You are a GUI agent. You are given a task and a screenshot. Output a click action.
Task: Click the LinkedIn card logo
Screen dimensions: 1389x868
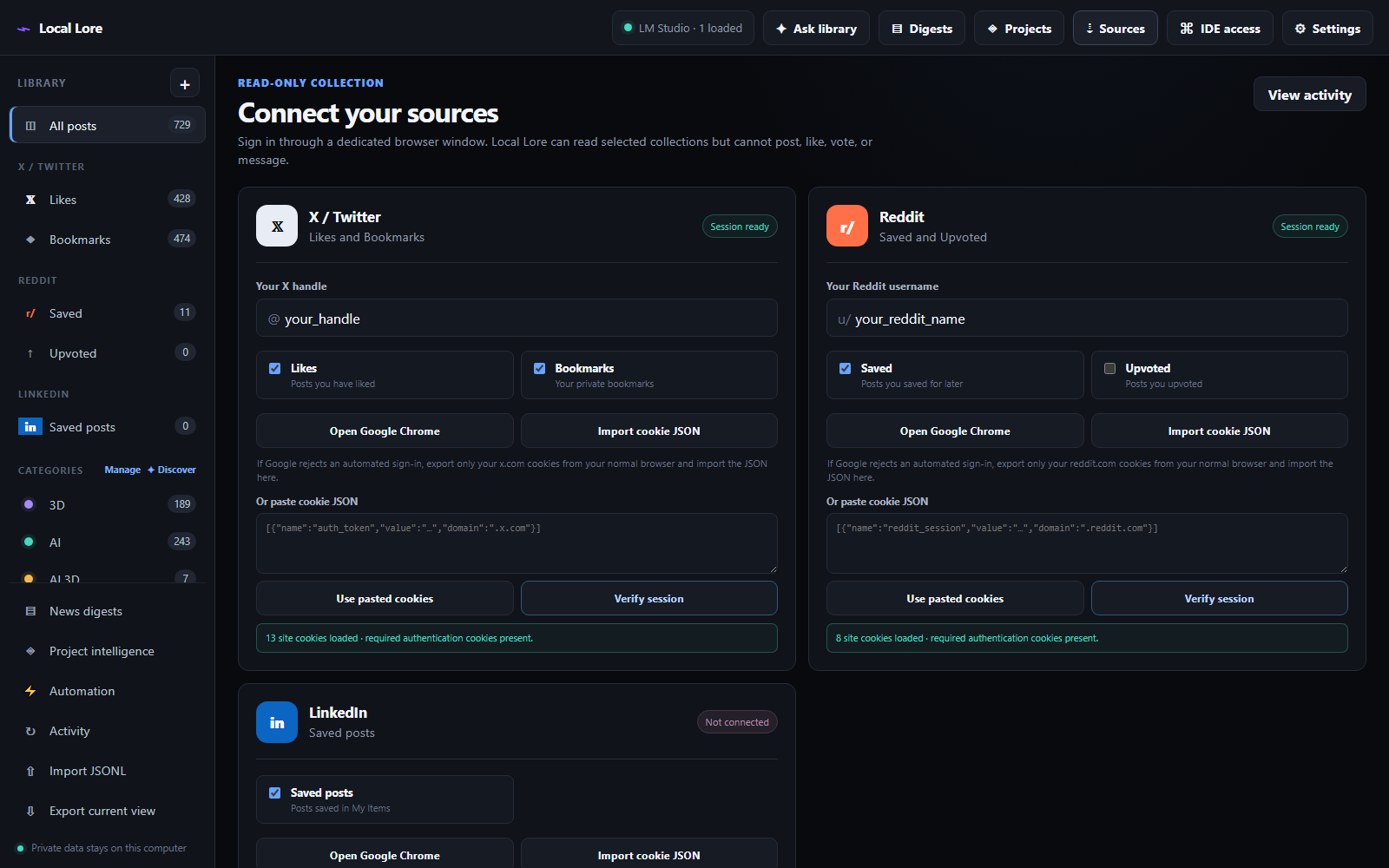coord(277,722)
